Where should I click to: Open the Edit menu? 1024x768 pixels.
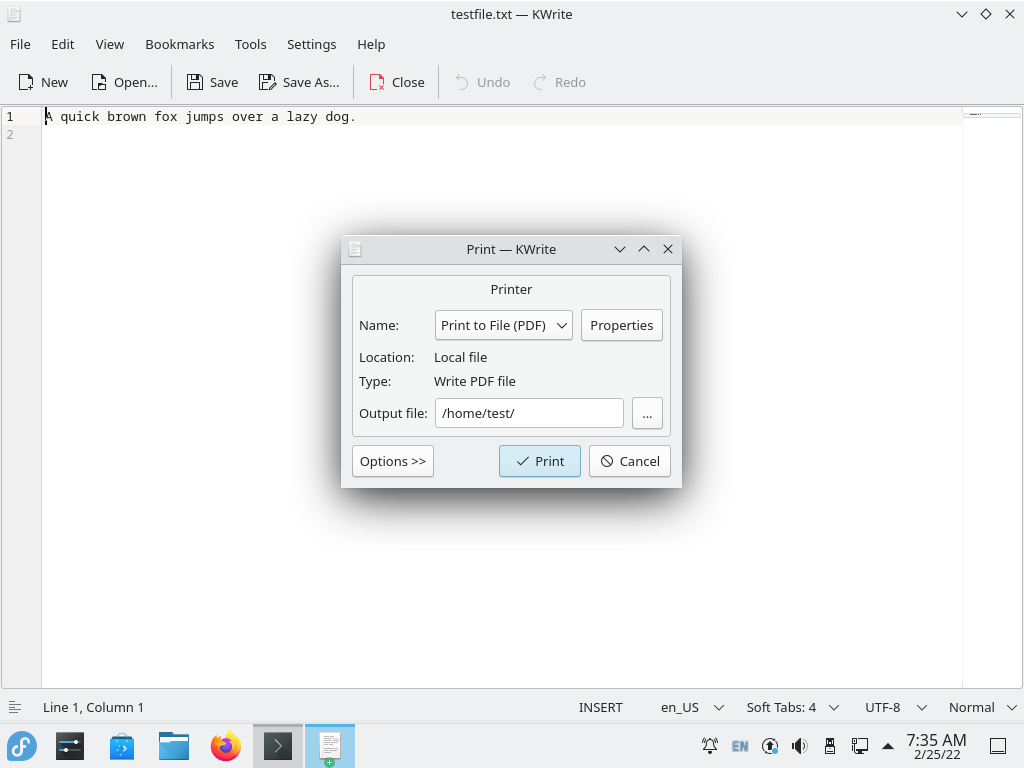point(63,44)
